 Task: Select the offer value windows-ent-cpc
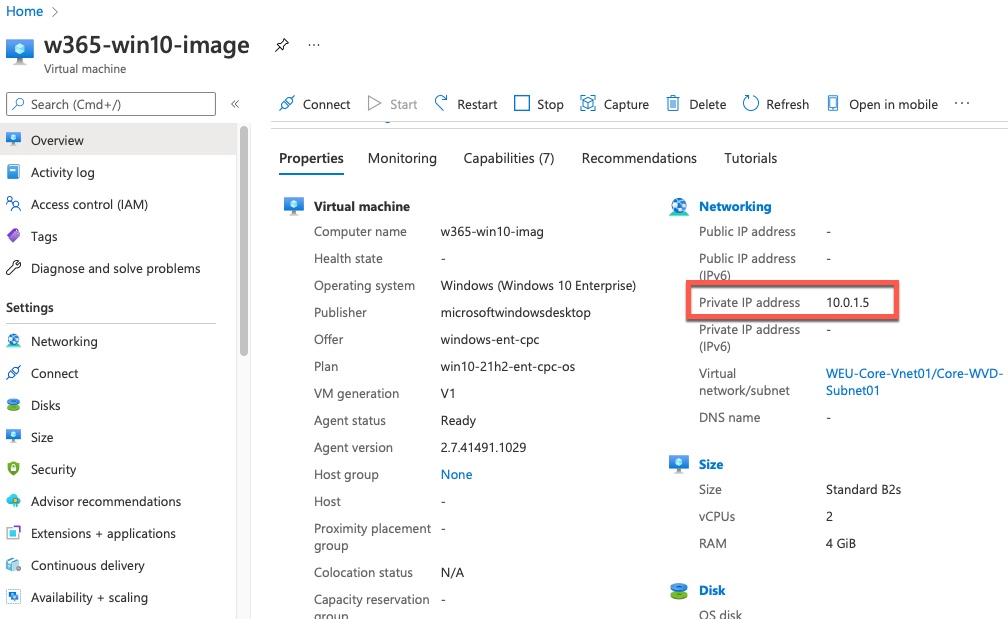coord(490,339)
